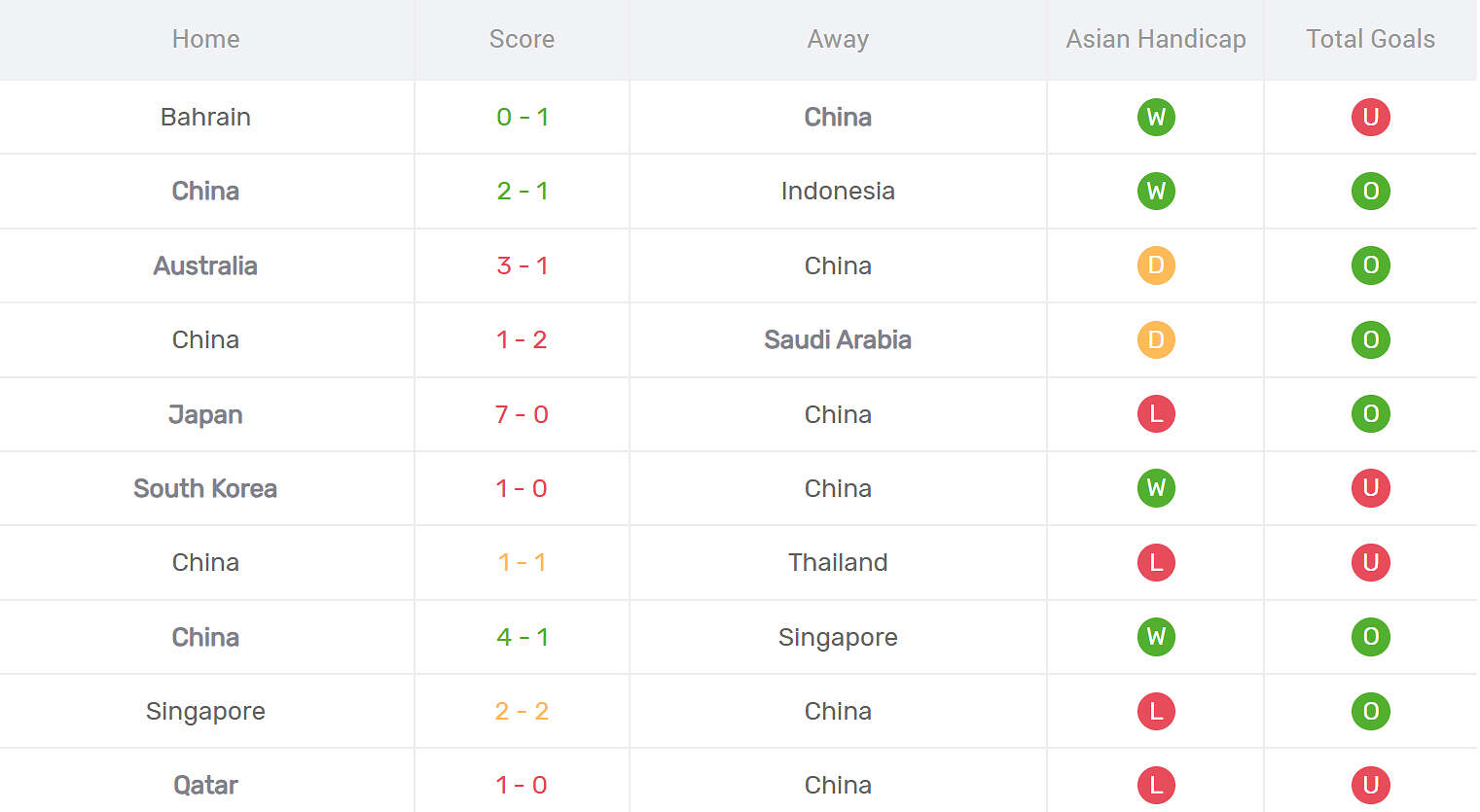1480x812 pixels.
Task: Click the Score column header
Action: click(522, 39)
